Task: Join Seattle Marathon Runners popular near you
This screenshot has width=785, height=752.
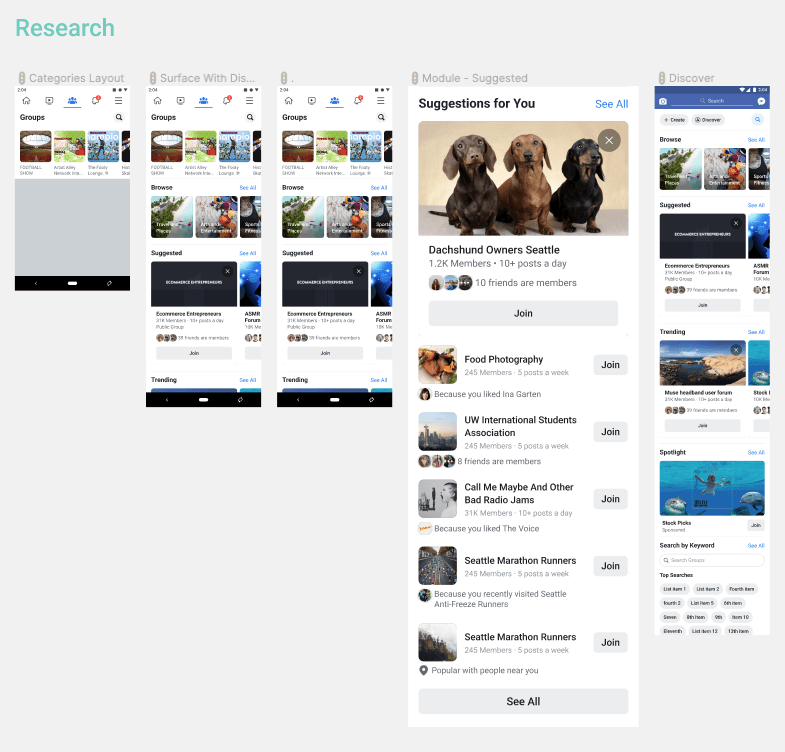Action: pyautogui.click(x=610, y=643)
